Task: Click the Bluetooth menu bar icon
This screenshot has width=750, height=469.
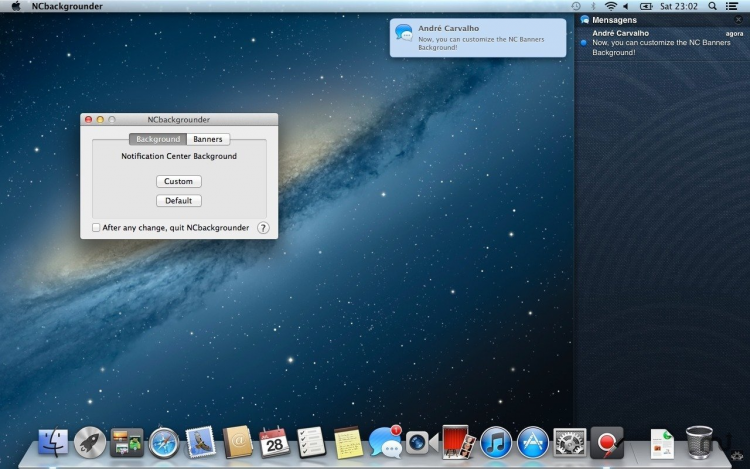Action: (593, 6)
